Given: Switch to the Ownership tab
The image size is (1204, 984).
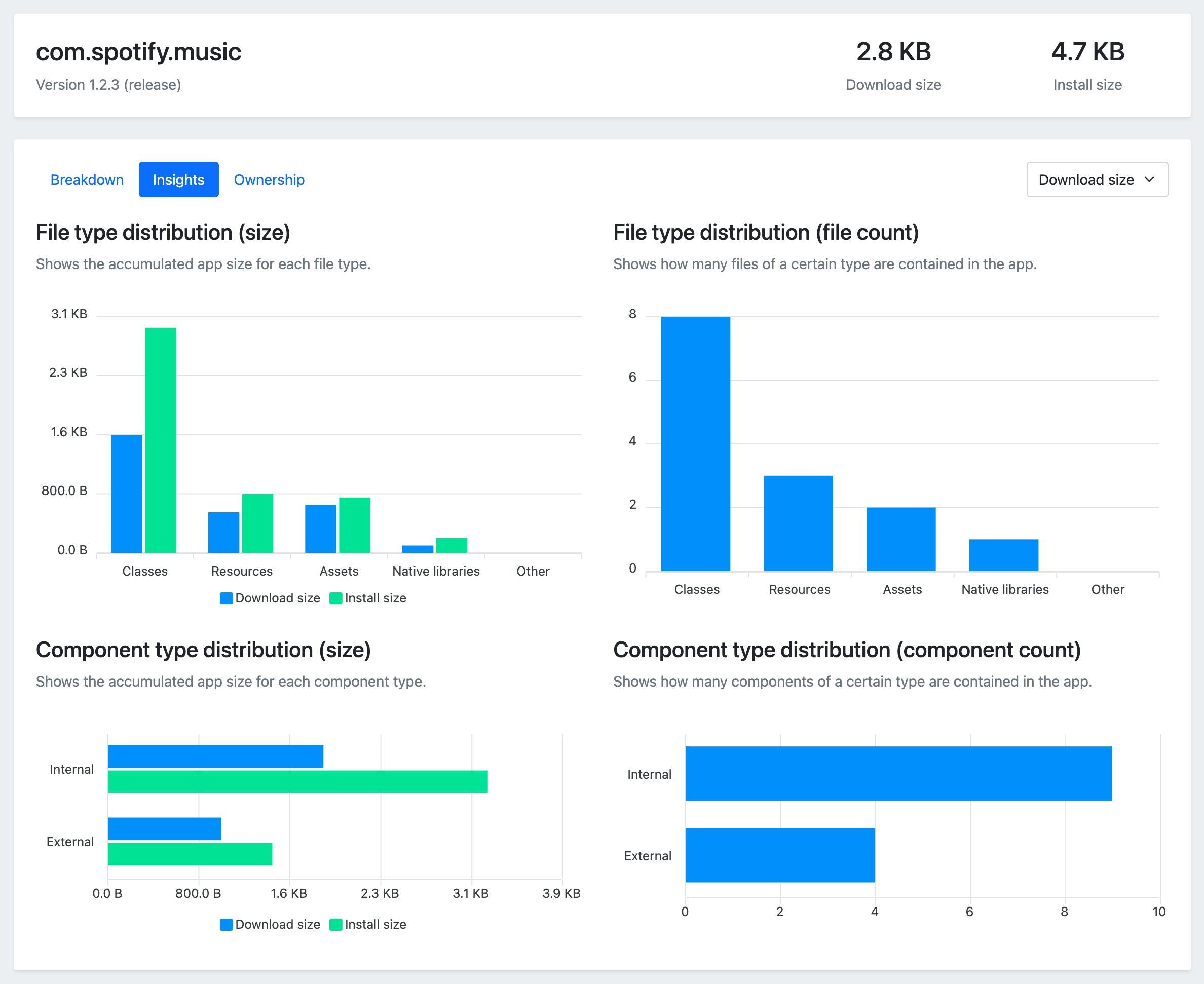Looking at the screenshot, I should [x=269, y=180].
